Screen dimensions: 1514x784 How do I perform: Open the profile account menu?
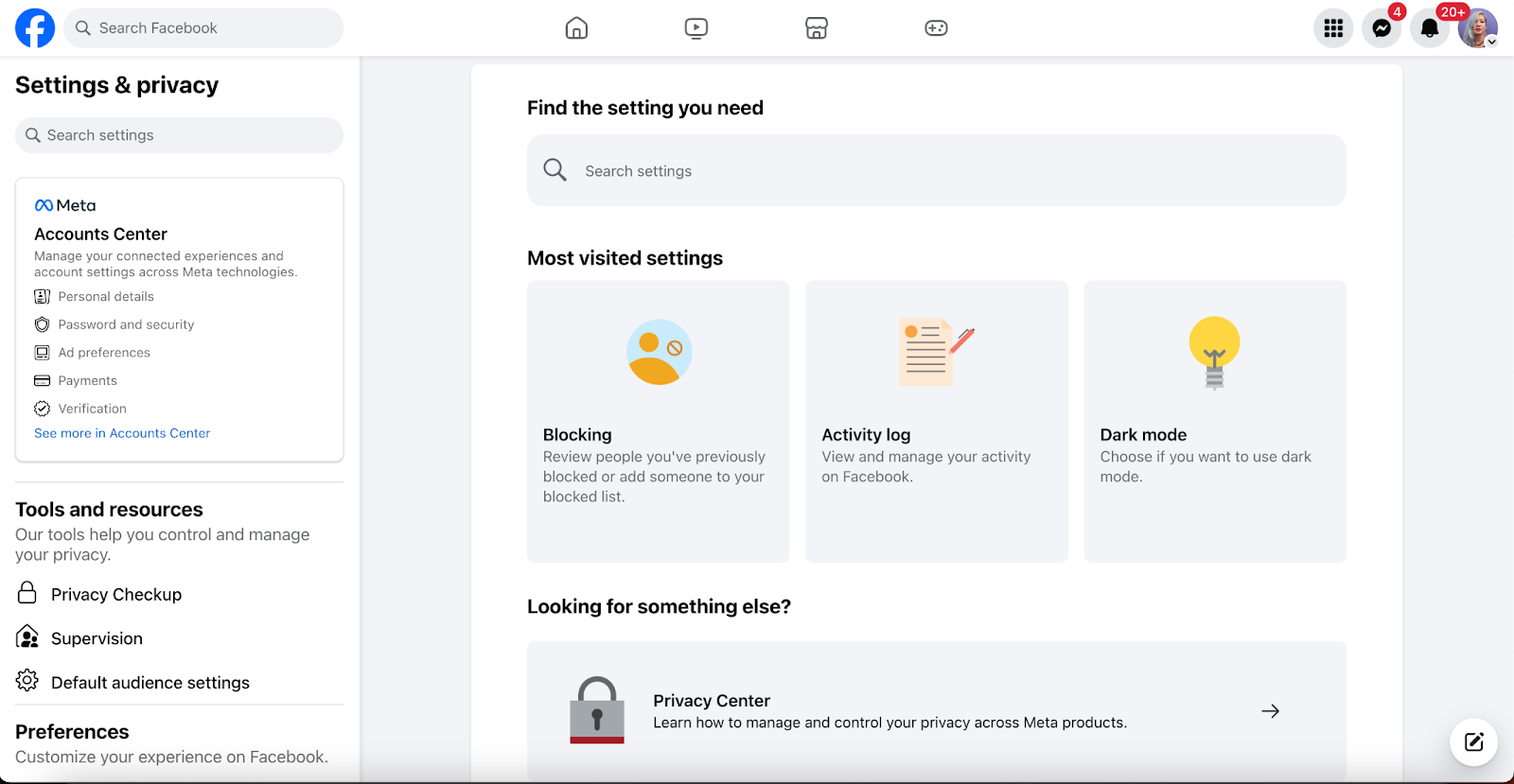click(x=1477, y=28)
